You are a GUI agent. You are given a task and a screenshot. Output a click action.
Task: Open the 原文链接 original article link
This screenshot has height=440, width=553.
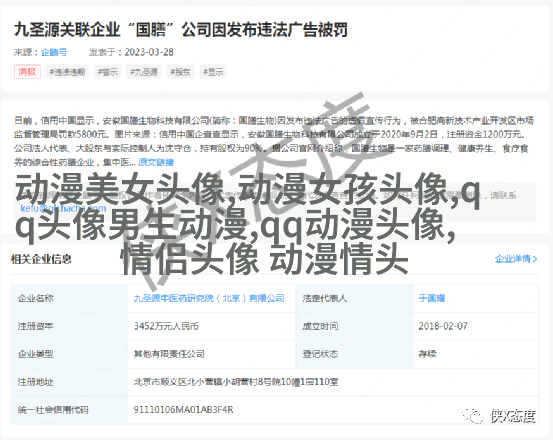(x=156, y=162)
